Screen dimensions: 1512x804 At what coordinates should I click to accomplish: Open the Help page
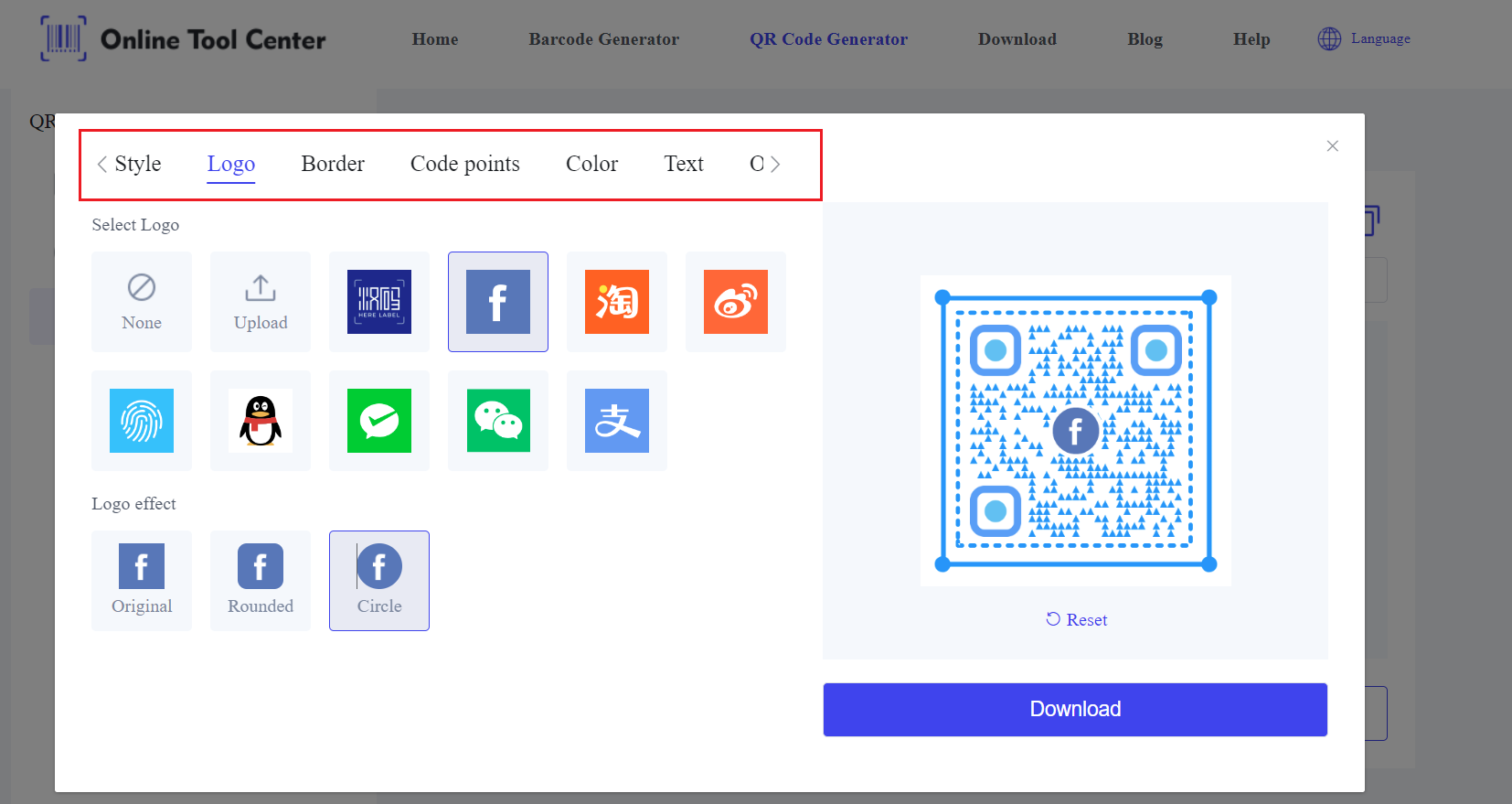click(x=1251, y=39)
